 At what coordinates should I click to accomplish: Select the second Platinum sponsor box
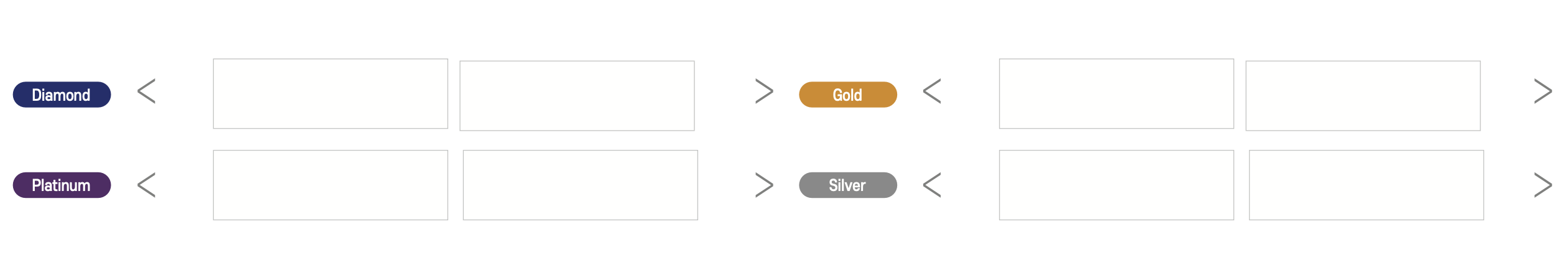coord(580,185)
